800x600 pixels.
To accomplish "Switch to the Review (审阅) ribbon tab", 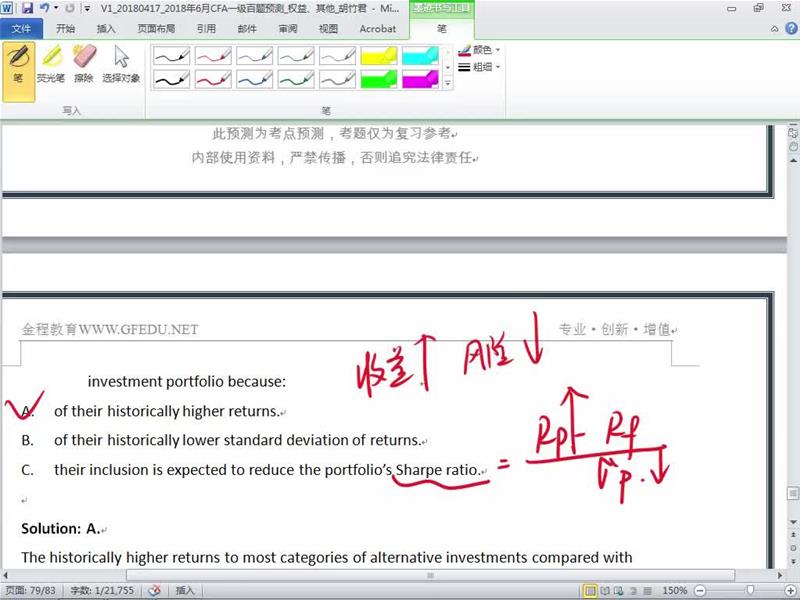I will (x=288, y=29).
